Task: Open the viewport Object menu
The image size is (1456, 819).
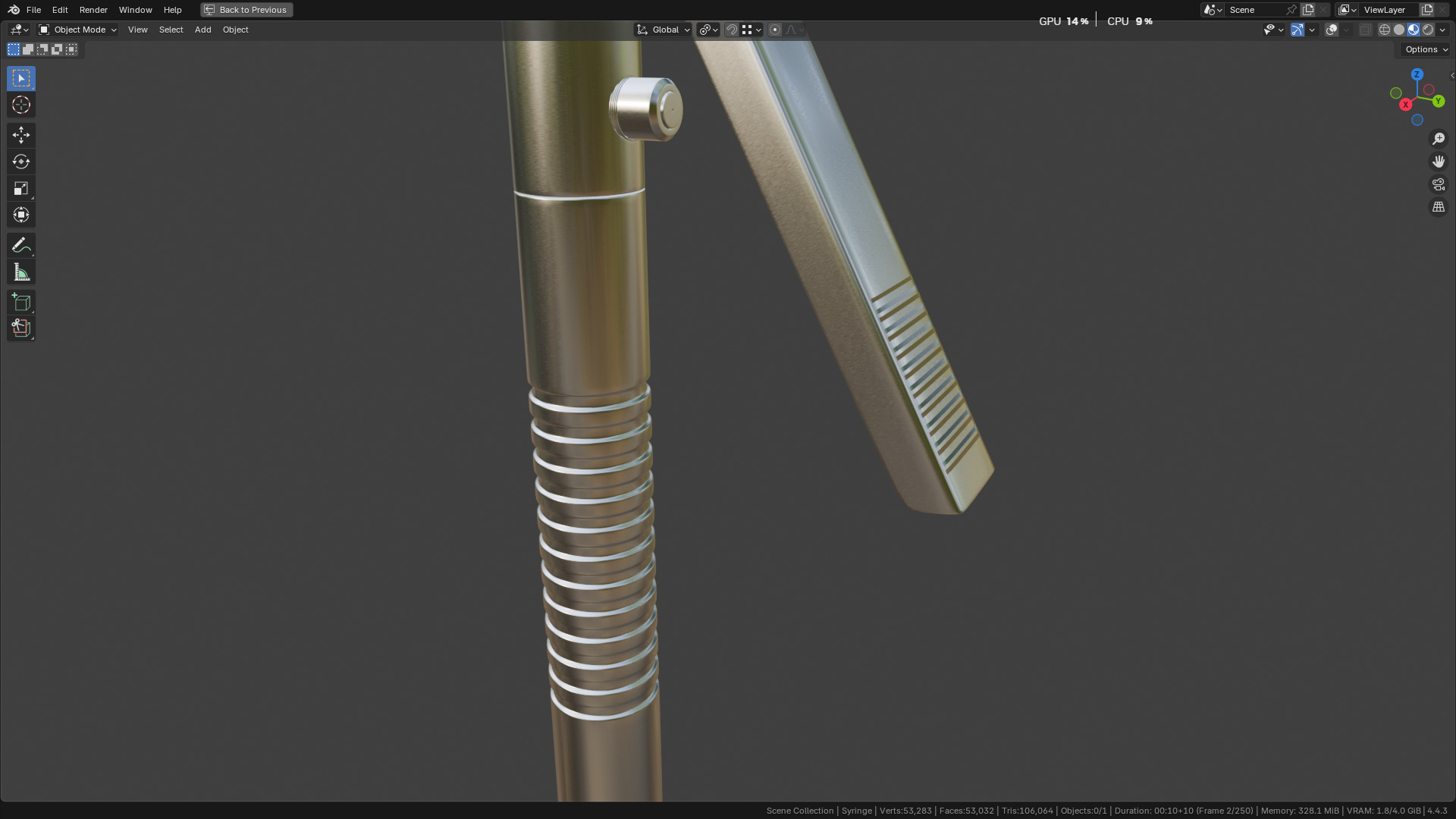Action: click(x=235, y=30)
